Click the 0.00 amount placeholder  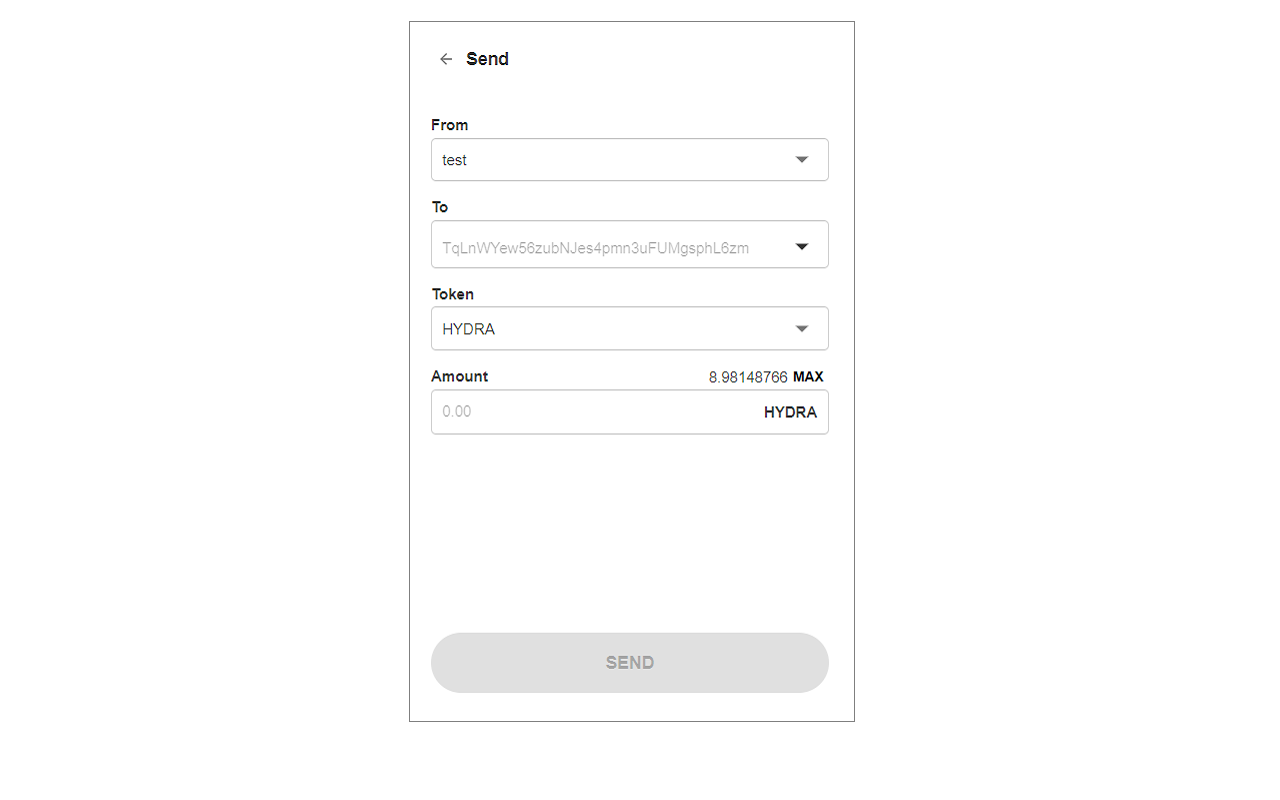457,412
